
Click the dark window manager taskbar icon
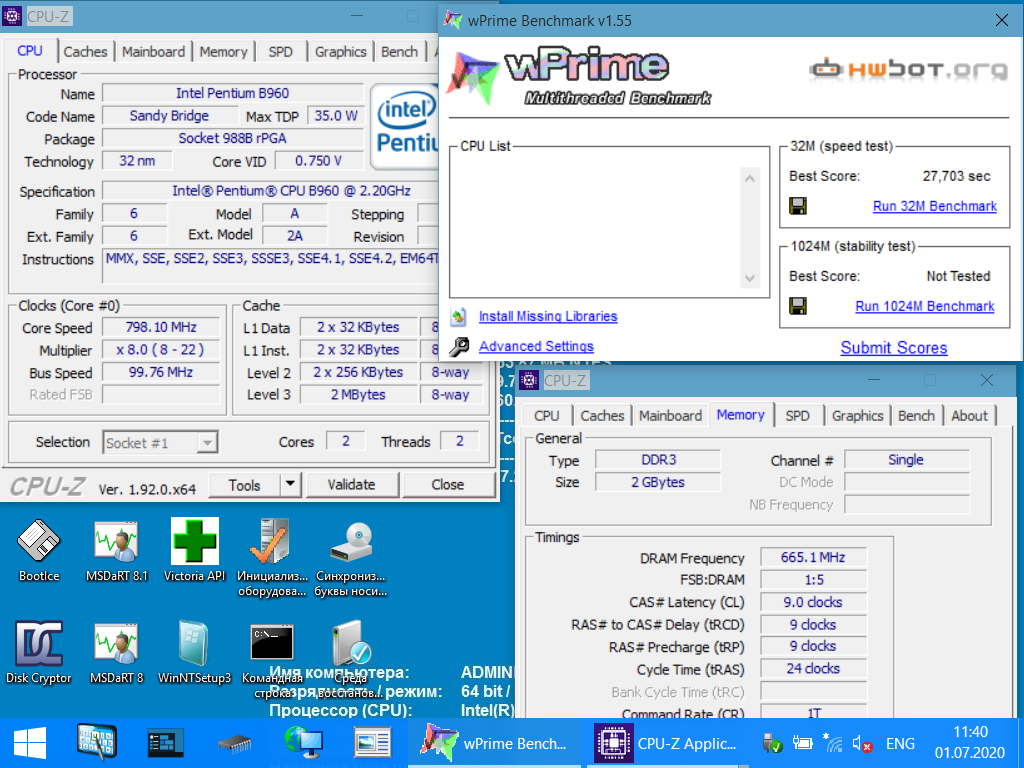click(165, 744)
